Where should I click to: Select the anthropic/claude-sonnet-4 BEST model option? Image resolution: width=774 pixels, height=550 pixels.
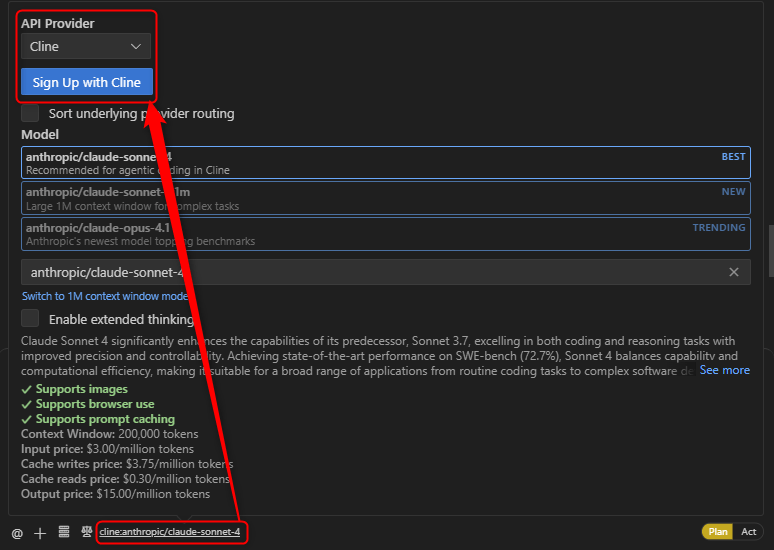click(385, 163)
